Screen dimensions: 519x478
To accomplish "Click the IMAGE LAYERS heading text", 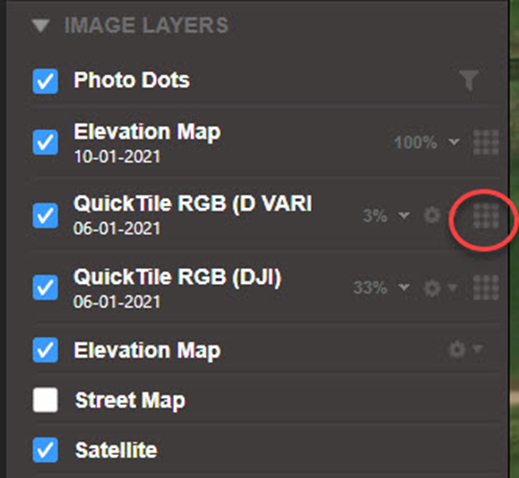I will (x=146, y=25).
